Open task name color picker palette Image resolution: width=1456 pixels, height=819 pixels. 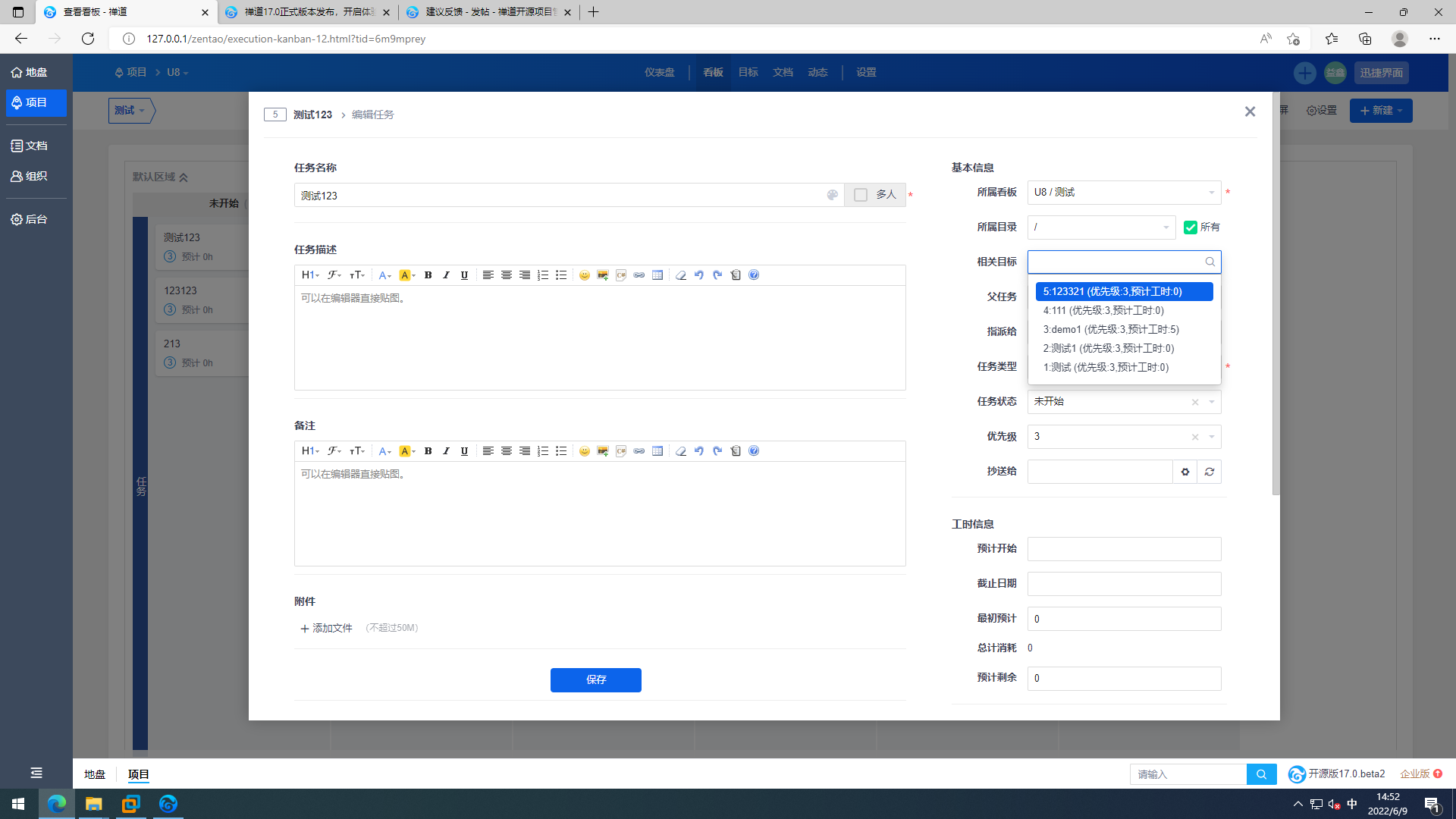click(x=833, y=195)
